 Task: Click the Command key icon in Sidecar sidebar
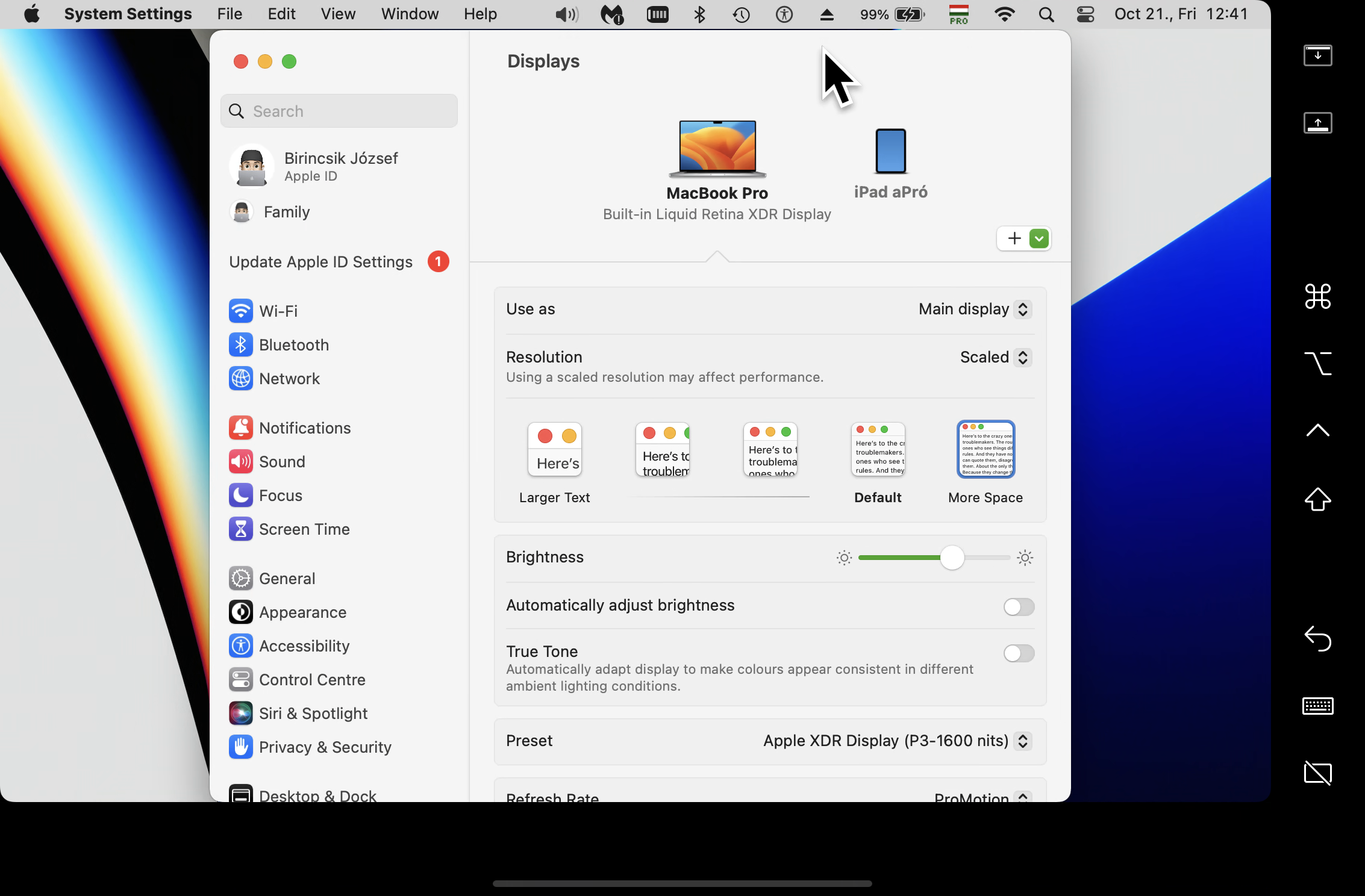[x=1317, y=296]
